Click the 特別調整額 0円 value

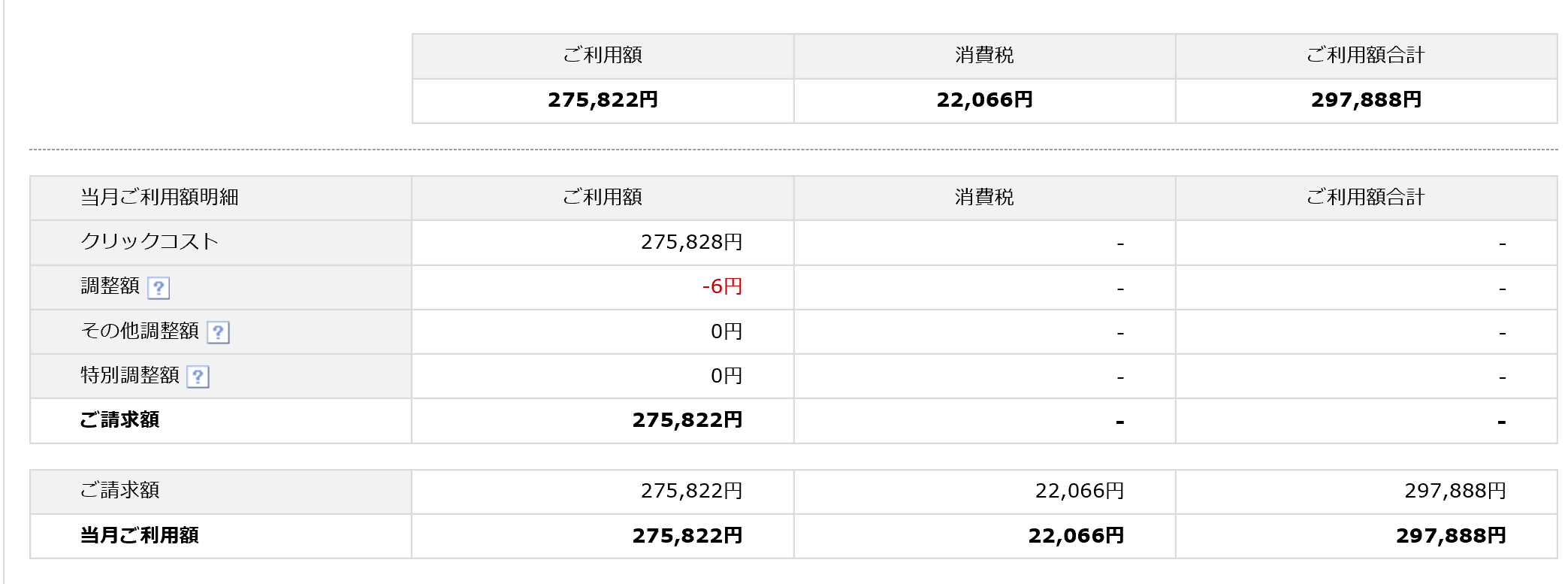pyautogui.click(x=727, y=376)
